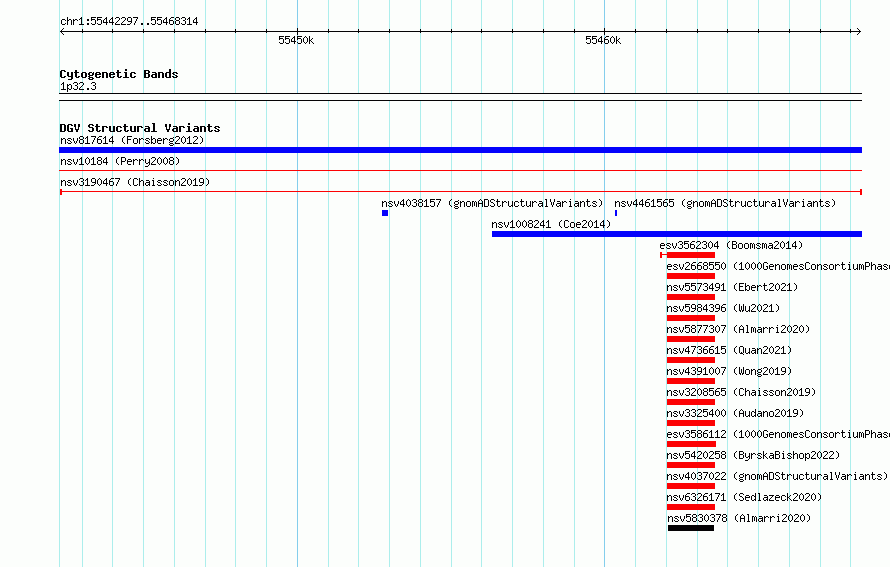
Task: Open variant label nsv3325400 (Audano2019)
Action: 735,413
